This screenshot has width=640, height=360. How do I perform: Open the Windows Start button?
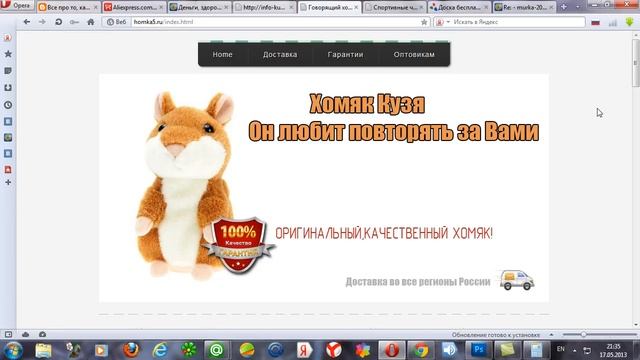coord(13,350)
